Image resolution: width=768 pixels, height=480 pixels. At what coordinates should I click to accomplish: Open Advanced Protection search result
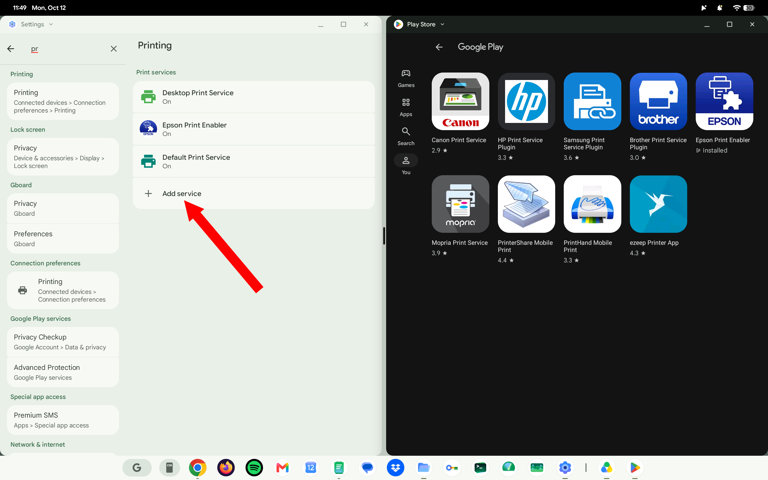pyautogui.click(x=63, y=372)
